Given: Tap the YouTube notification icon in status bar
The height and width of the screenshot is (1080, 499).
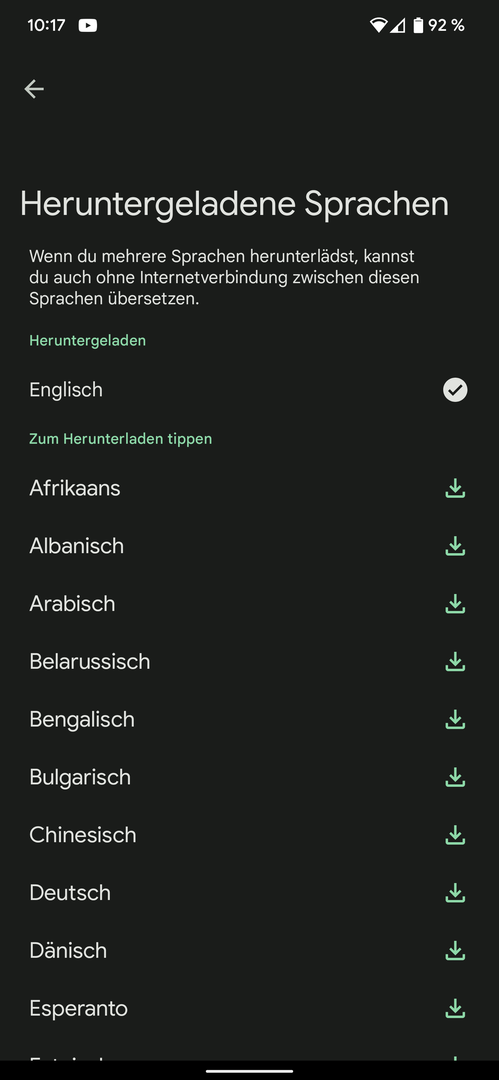Looking at the screenshot, I should point(88,25).
